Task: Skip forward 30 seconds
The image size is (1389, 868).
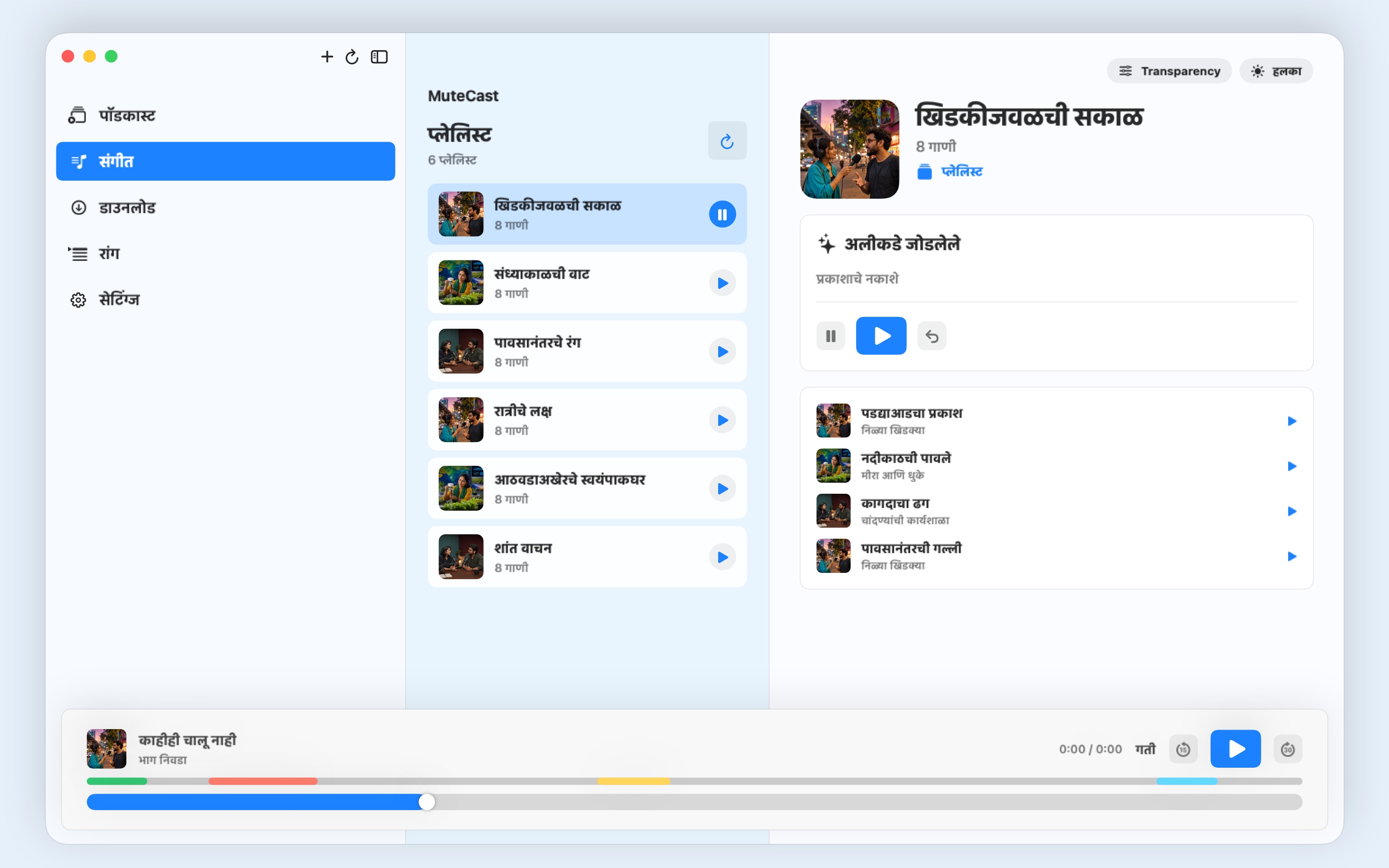Action: point(1287,749)
